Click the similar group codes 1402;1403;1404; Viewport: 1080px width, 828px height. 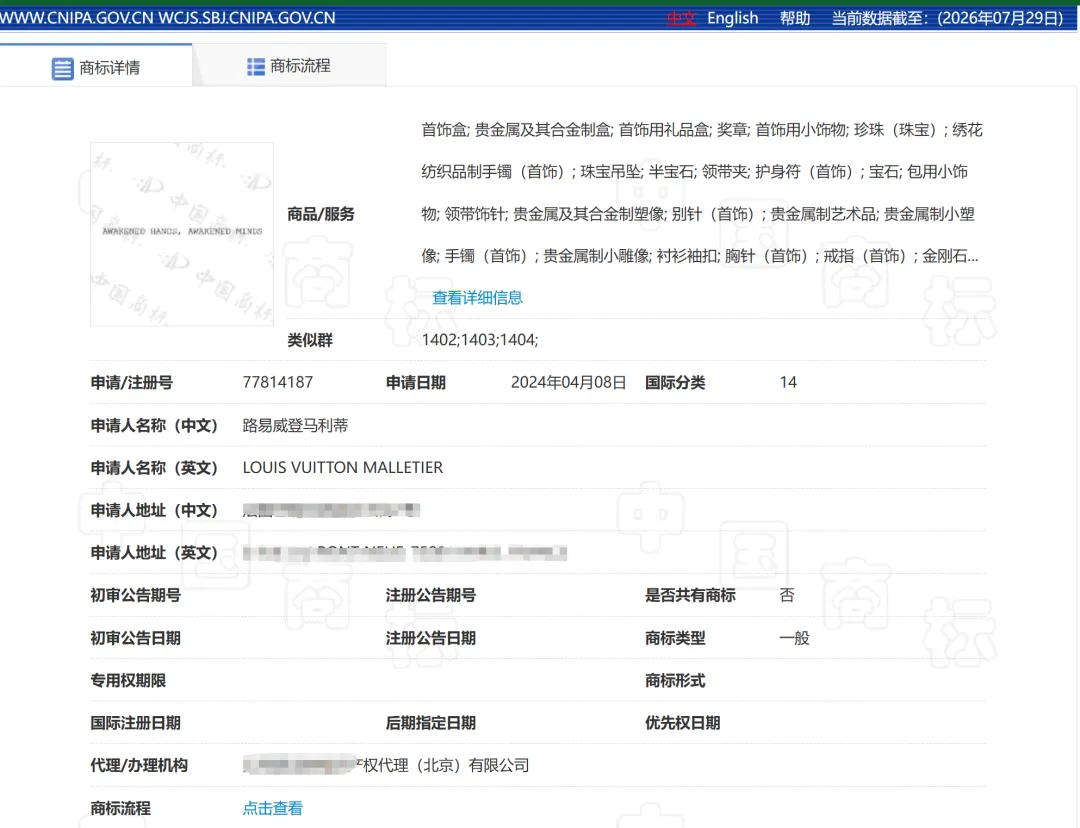click(480, 340)
